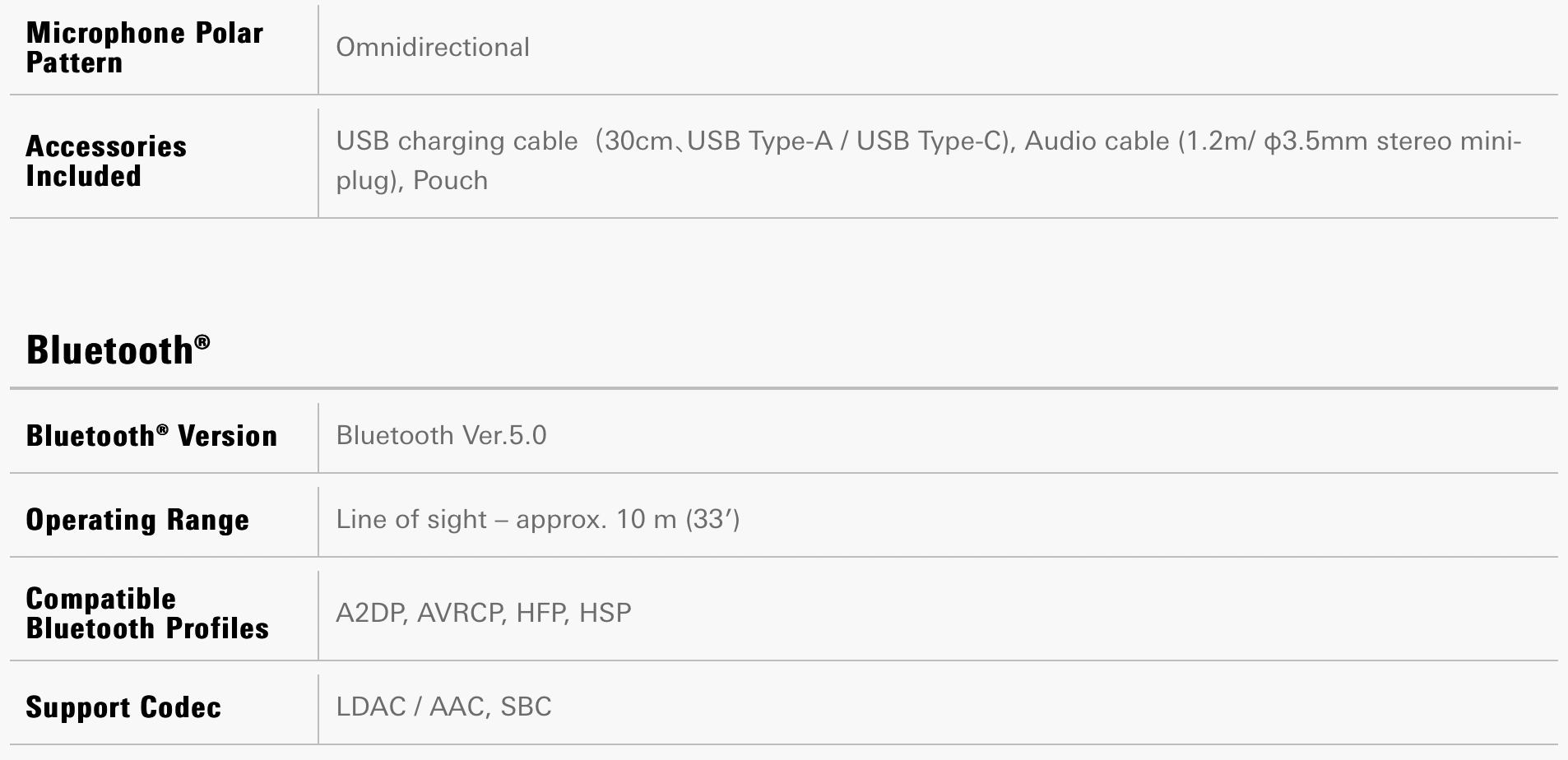Click the Compatible Bluetooth Profiles label

pyautogui.click(x=147, y=614)
